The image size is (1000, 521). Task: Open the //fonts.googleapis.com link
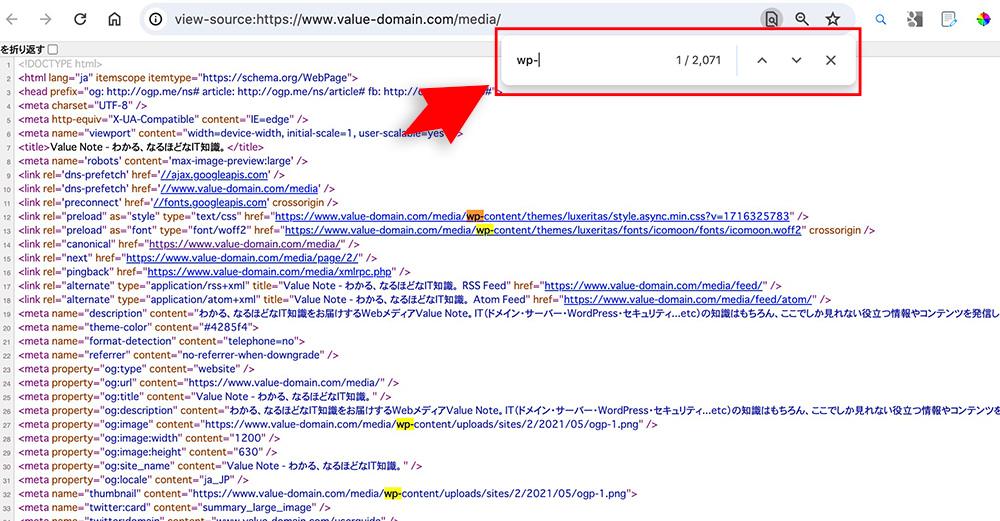[210, 202]
